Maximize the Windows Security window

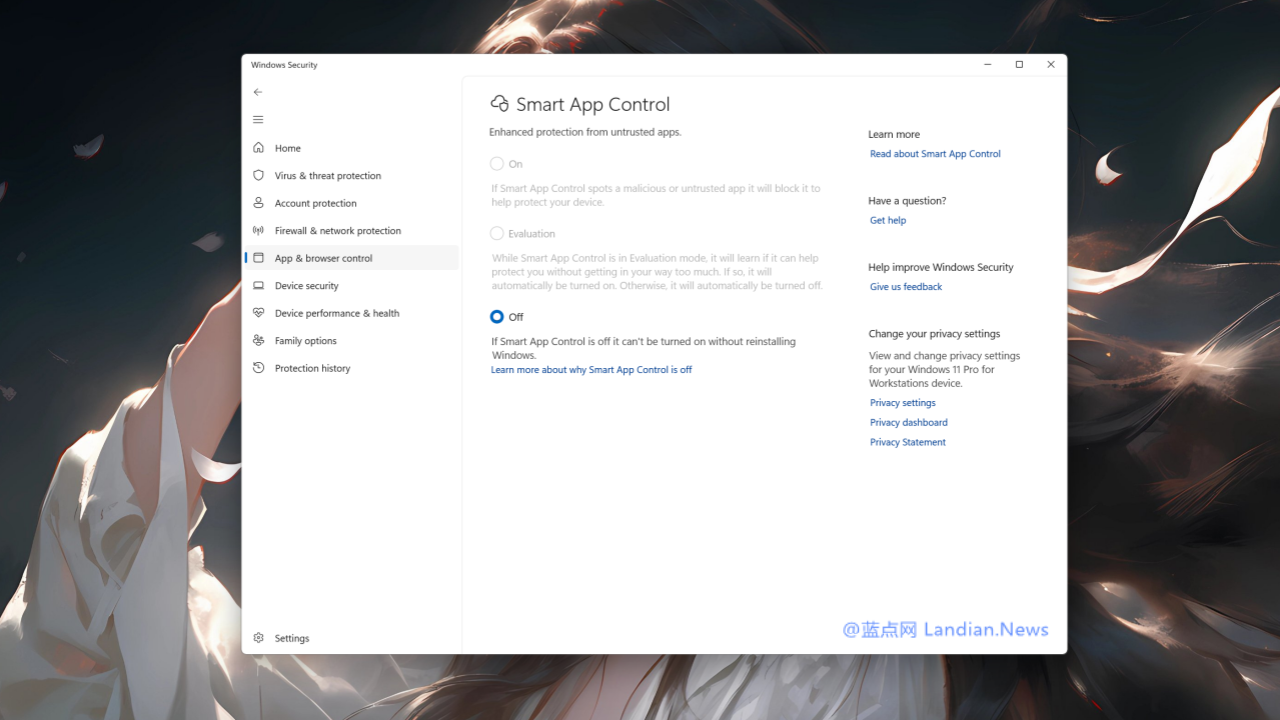pos(1019,65)
